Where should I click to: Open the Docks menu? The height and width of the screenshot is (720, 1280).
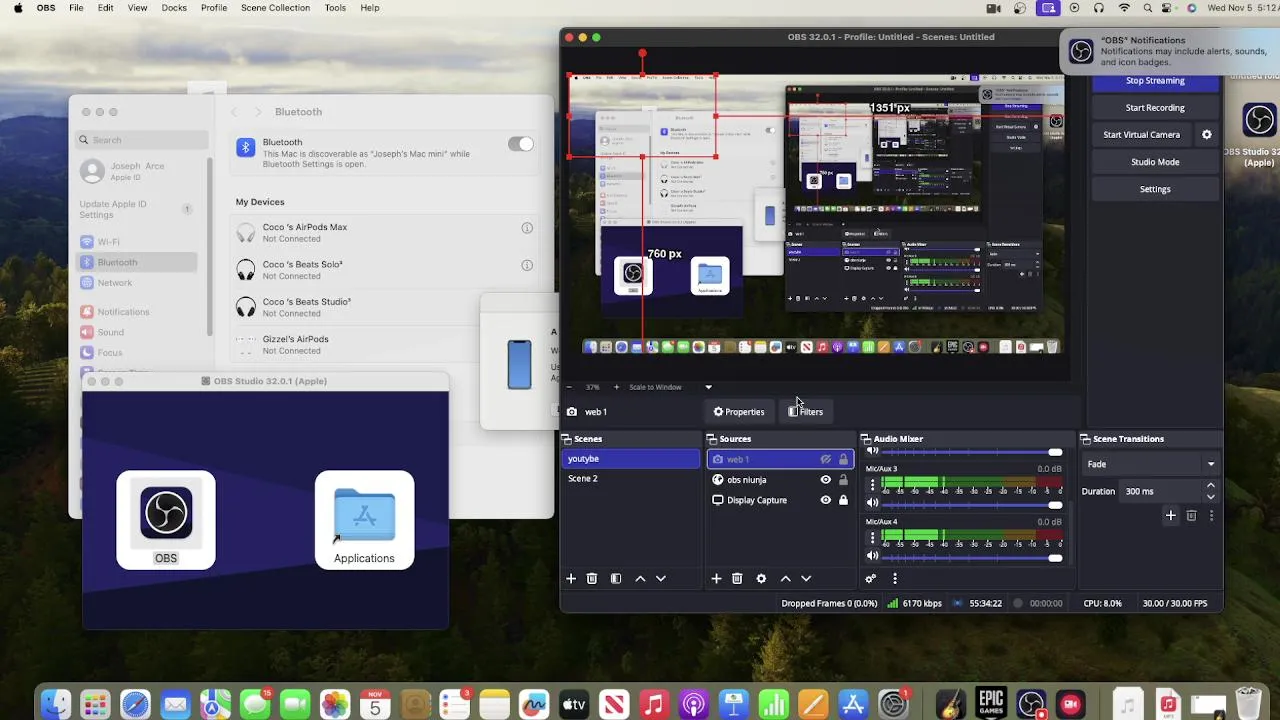click(174, 8)
